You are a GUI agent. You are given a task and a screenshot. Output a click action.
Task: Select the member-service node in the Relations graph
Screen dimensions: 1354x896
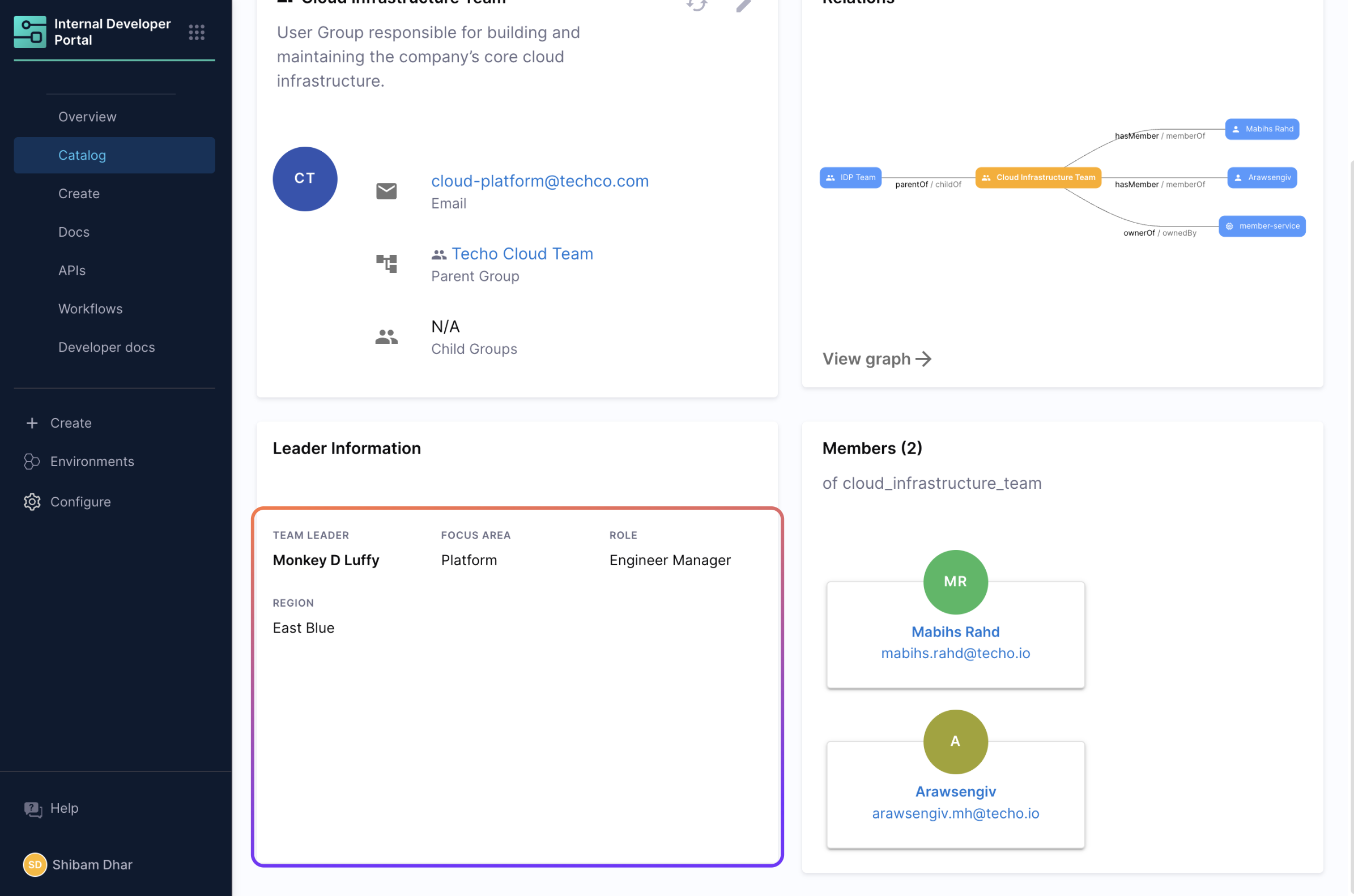[x=1262, y=226]
